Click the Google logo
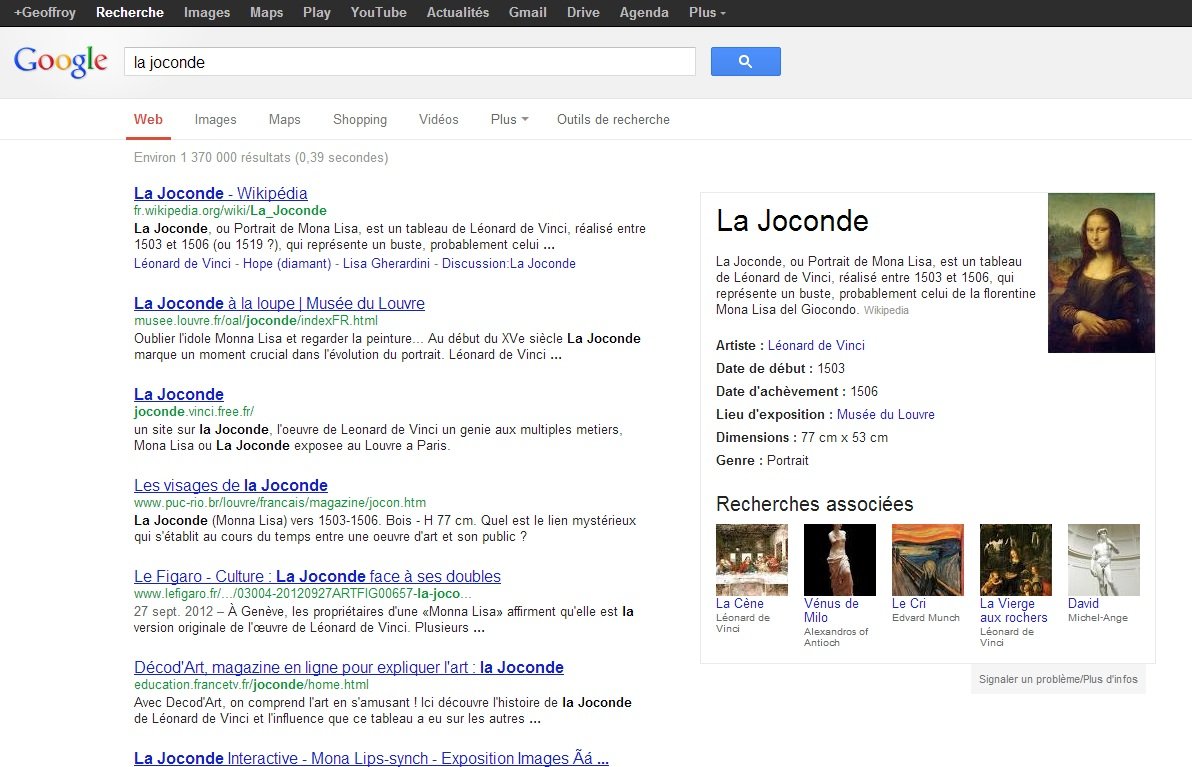Screen dimensions: 1192x767 (61, 61)
